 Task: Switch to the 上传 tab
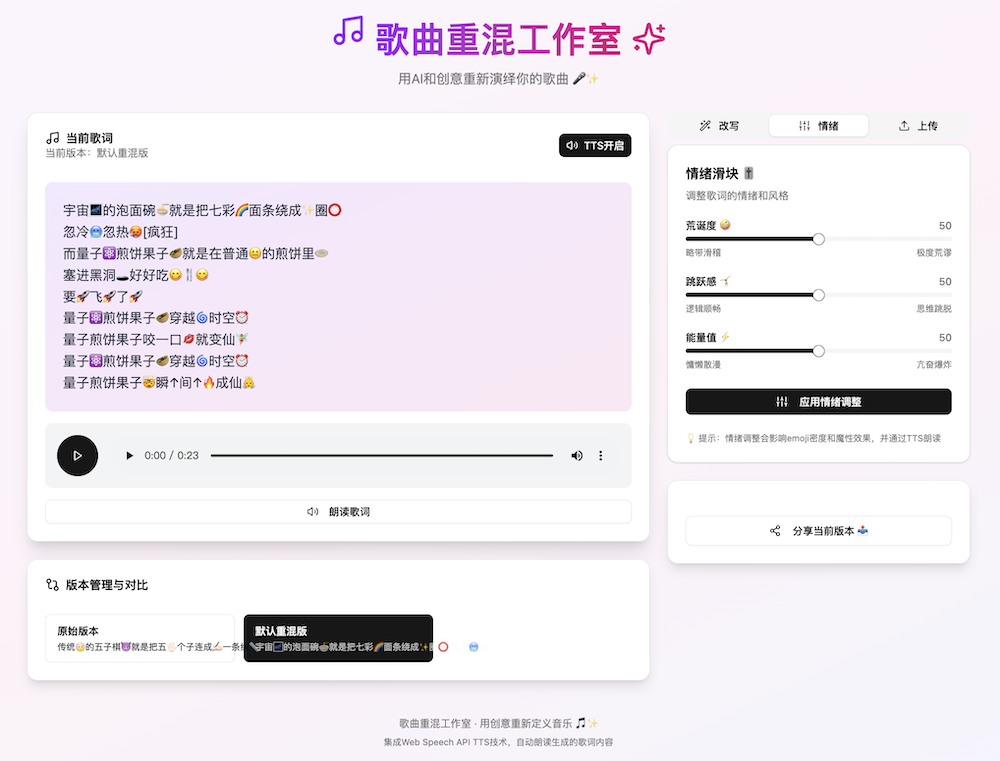click(918, 125)
